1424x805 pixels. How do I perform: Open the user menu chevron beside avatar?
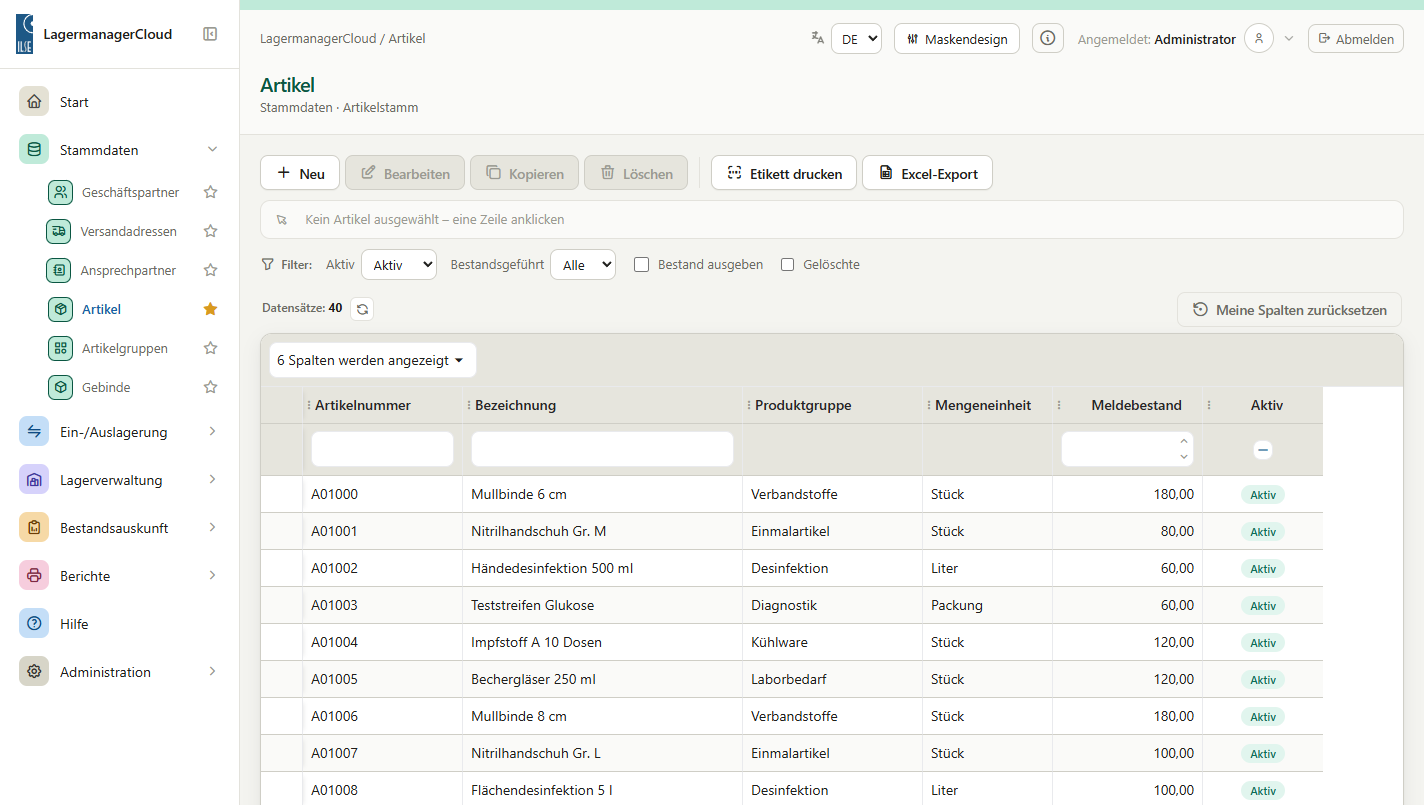1289,38
